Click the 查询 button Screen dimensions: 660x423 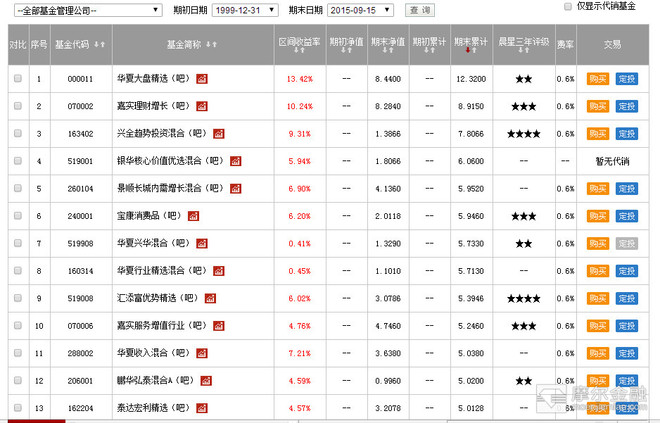pyautogui.click(x=420, y=10)
